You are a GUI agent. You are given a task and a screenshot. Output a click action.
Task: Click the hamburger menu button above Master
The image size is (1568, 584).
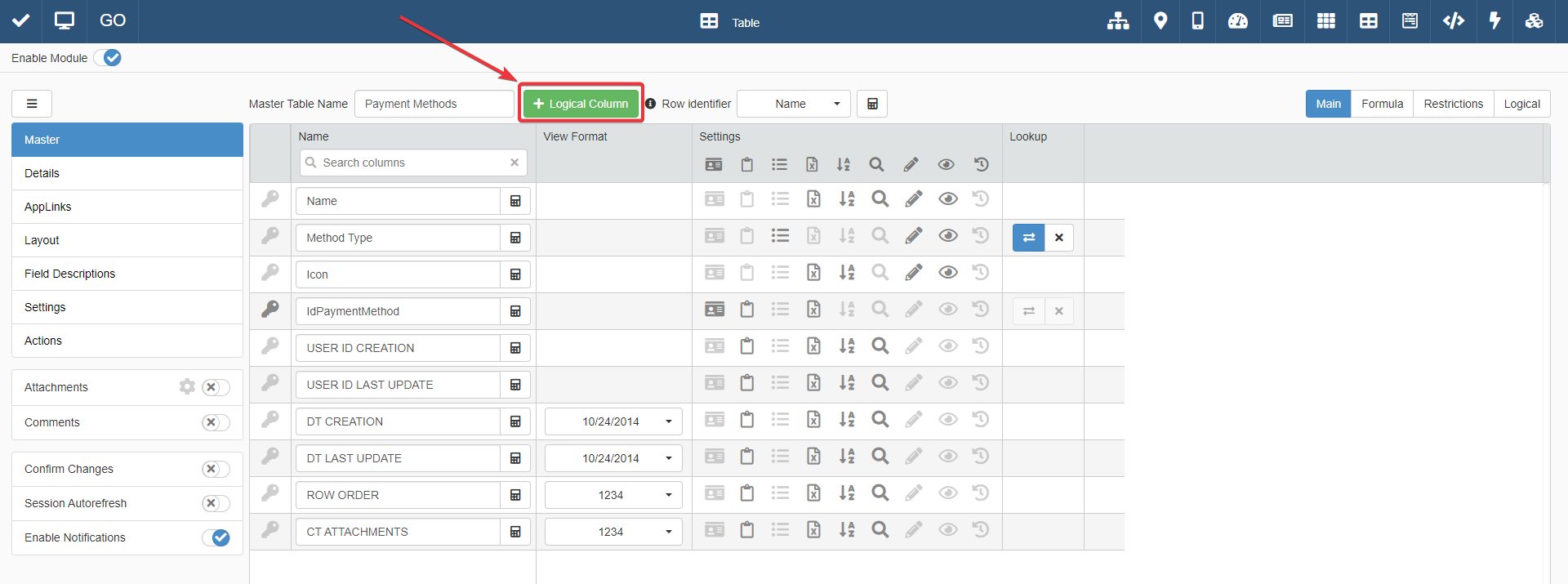coord(32,104)
